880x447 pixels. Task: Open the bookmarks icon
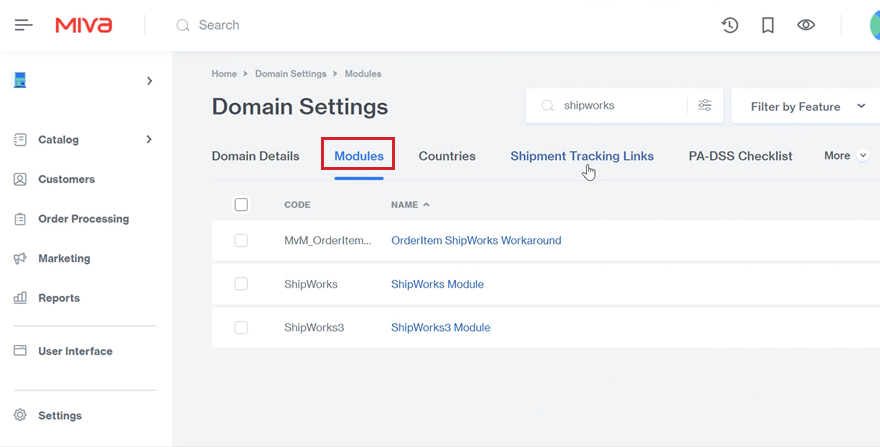(x=768, y=25)
